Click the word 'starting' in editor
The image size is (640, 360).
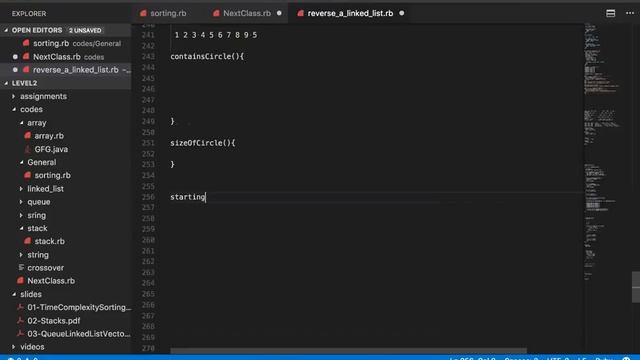188,197
